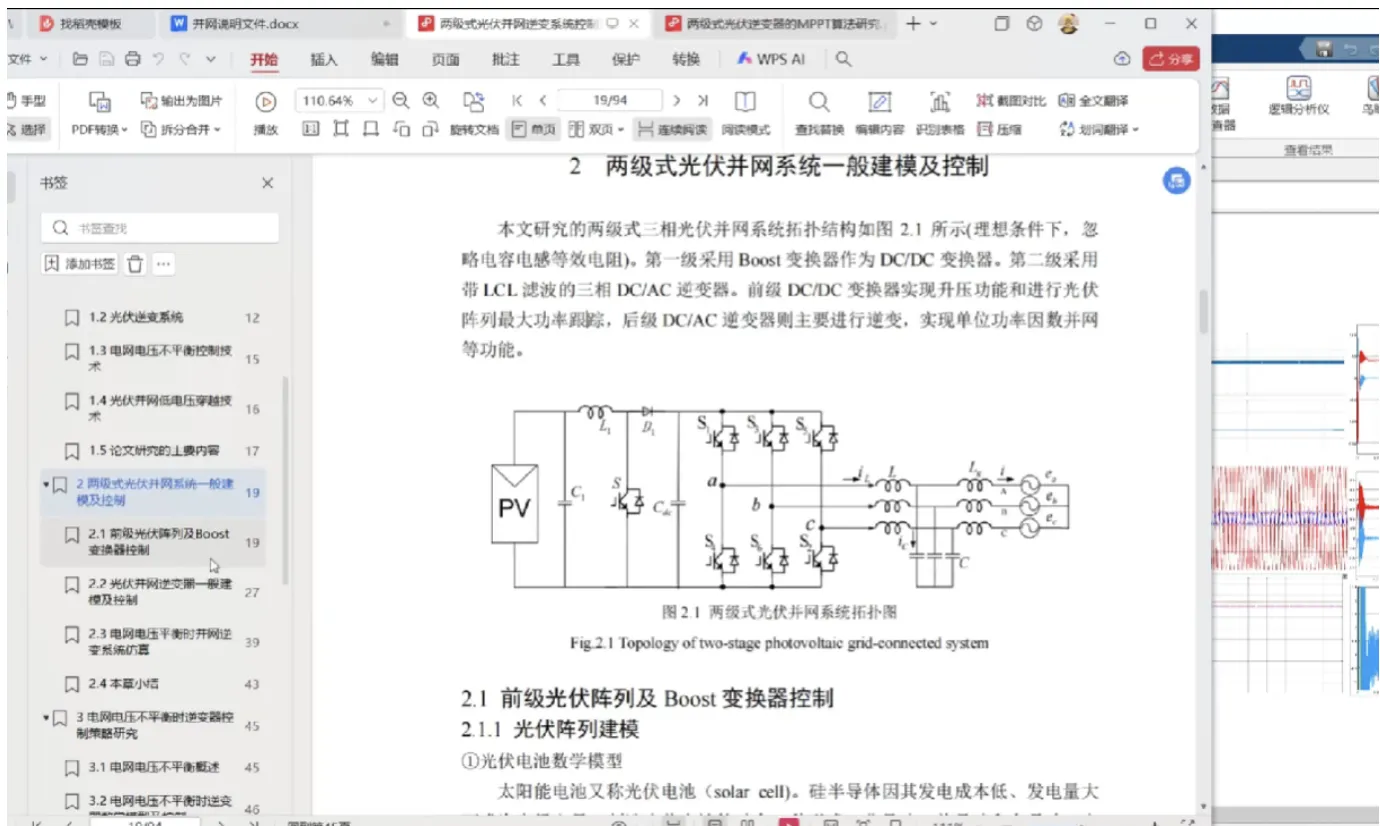
Task: Click the zoom in magnifier icon
Action: pos(431,100)
